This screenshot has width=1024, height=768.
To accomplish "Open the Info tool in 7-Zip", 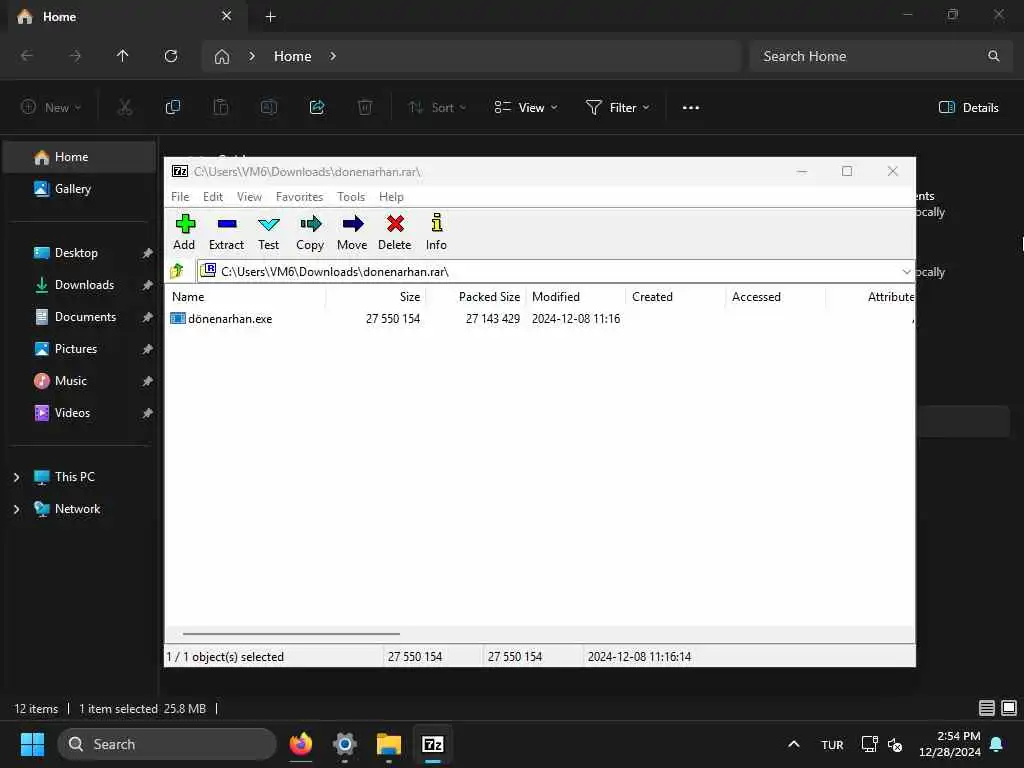I will point(436,232).
